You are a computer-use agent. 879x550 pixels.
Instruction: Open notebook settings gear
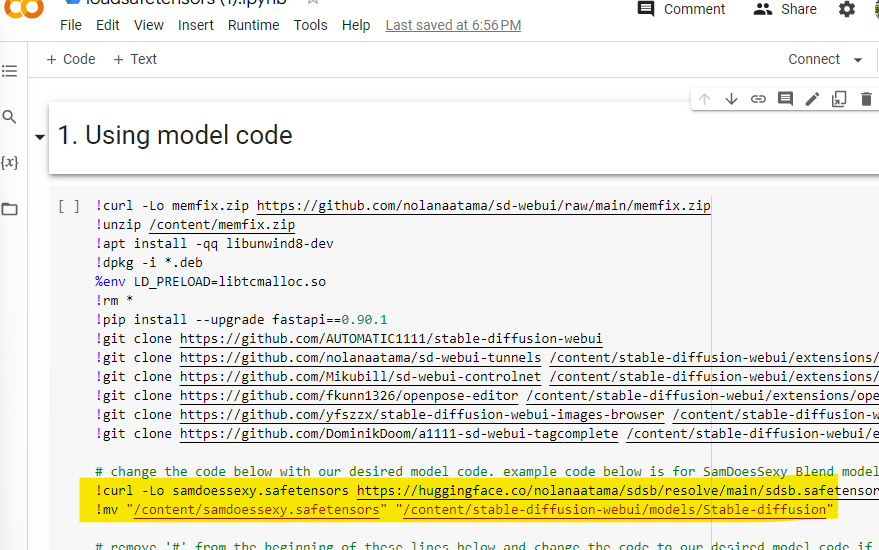pyautogui.click(x=846, y=9)
